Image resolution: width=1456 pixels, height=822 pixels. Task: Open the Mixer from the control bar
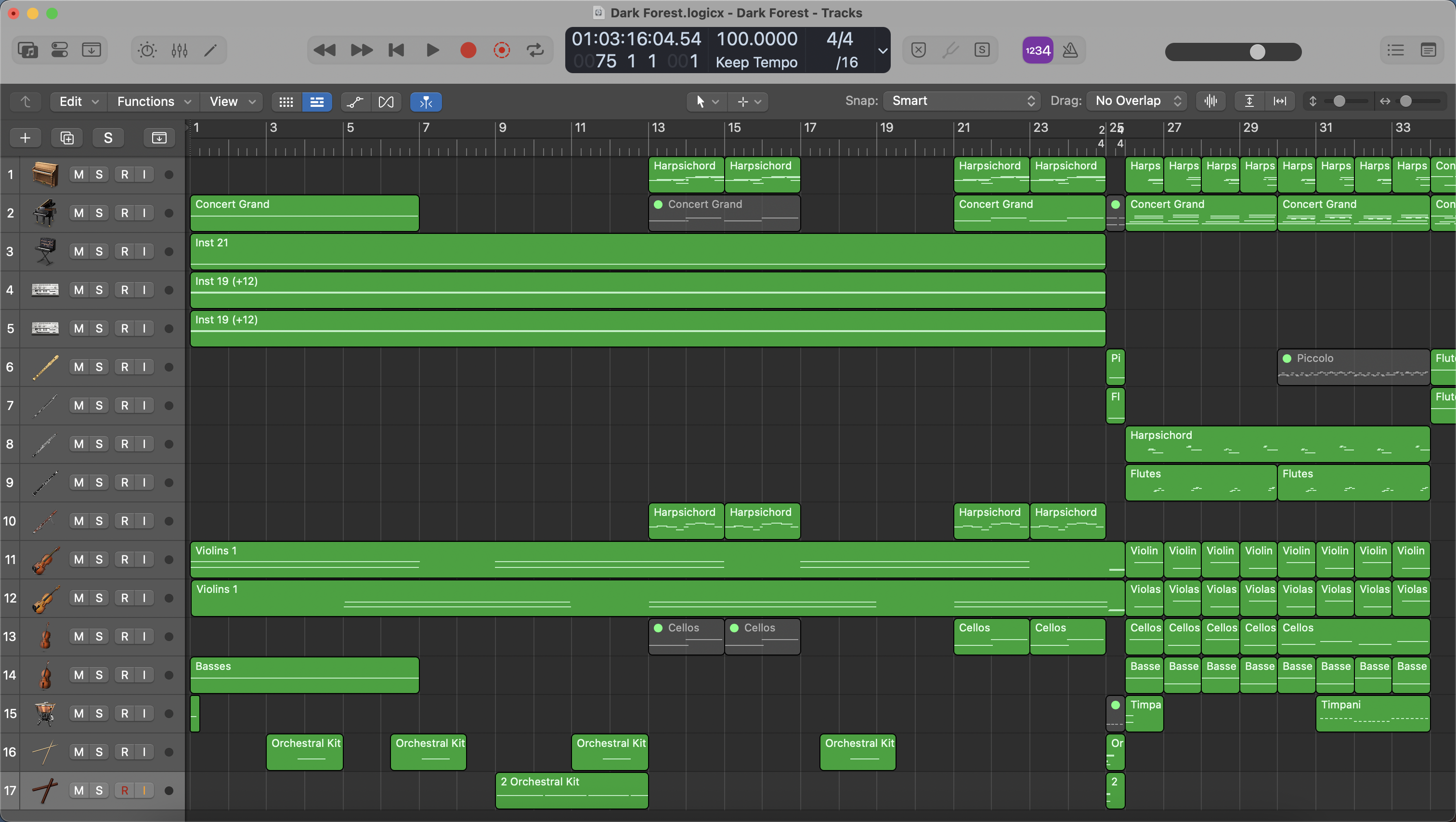coord(179,51)
